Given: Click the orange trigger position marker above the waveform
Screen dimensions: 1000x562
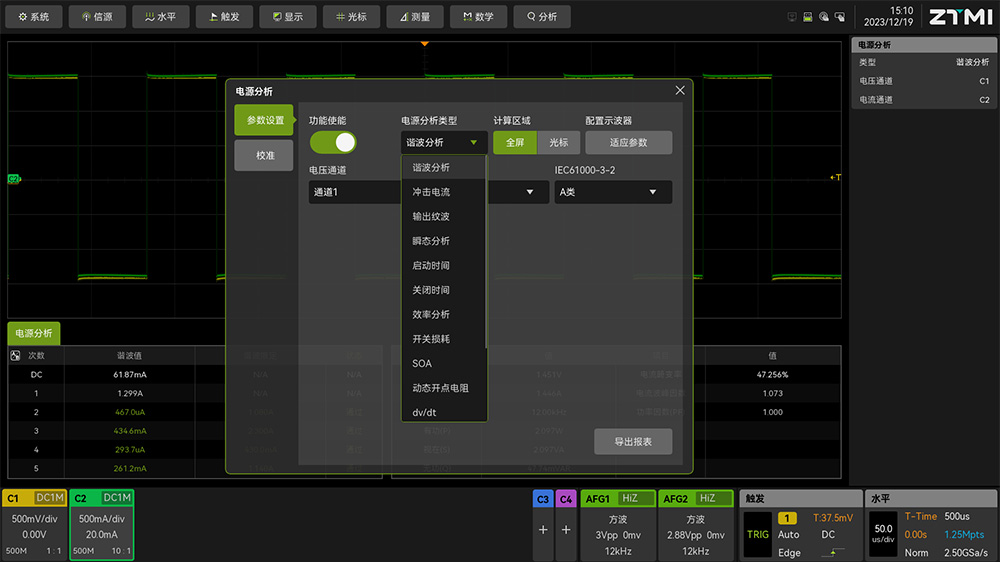Looking at the screenshot, I should 425,44.
